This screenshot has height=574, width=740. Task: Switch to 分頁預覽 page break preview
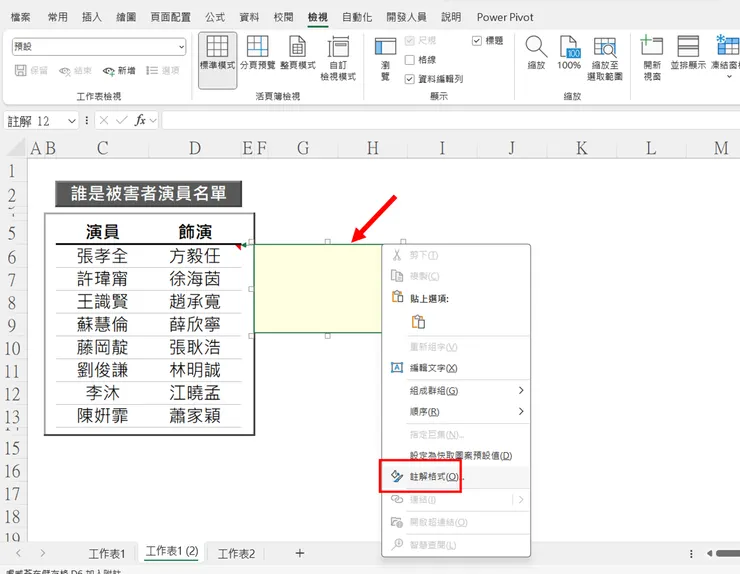tap(257, 53)
